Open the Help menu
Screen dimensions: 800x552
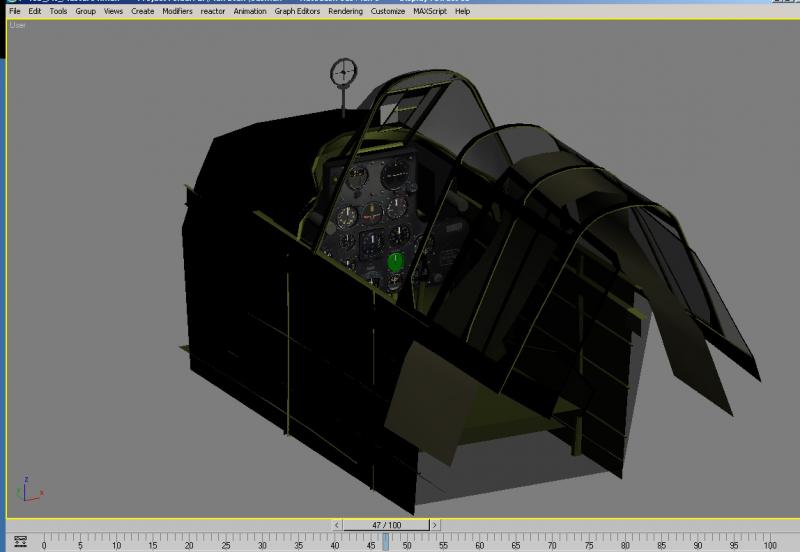[x=462, y=11]
